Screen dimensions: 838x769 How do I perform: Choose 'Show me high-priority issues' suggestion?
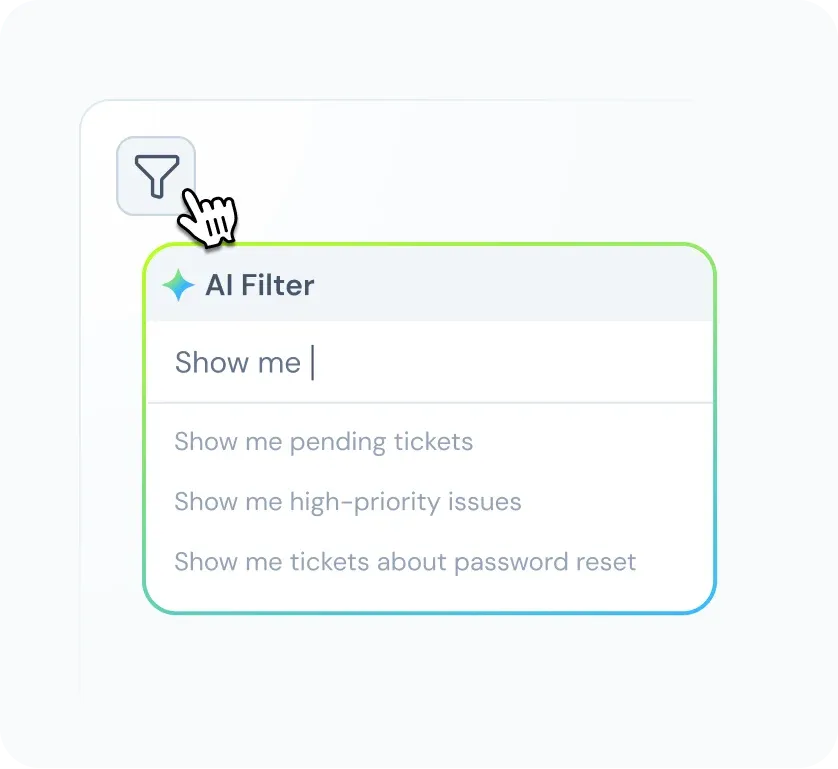(x=348, y=502)
